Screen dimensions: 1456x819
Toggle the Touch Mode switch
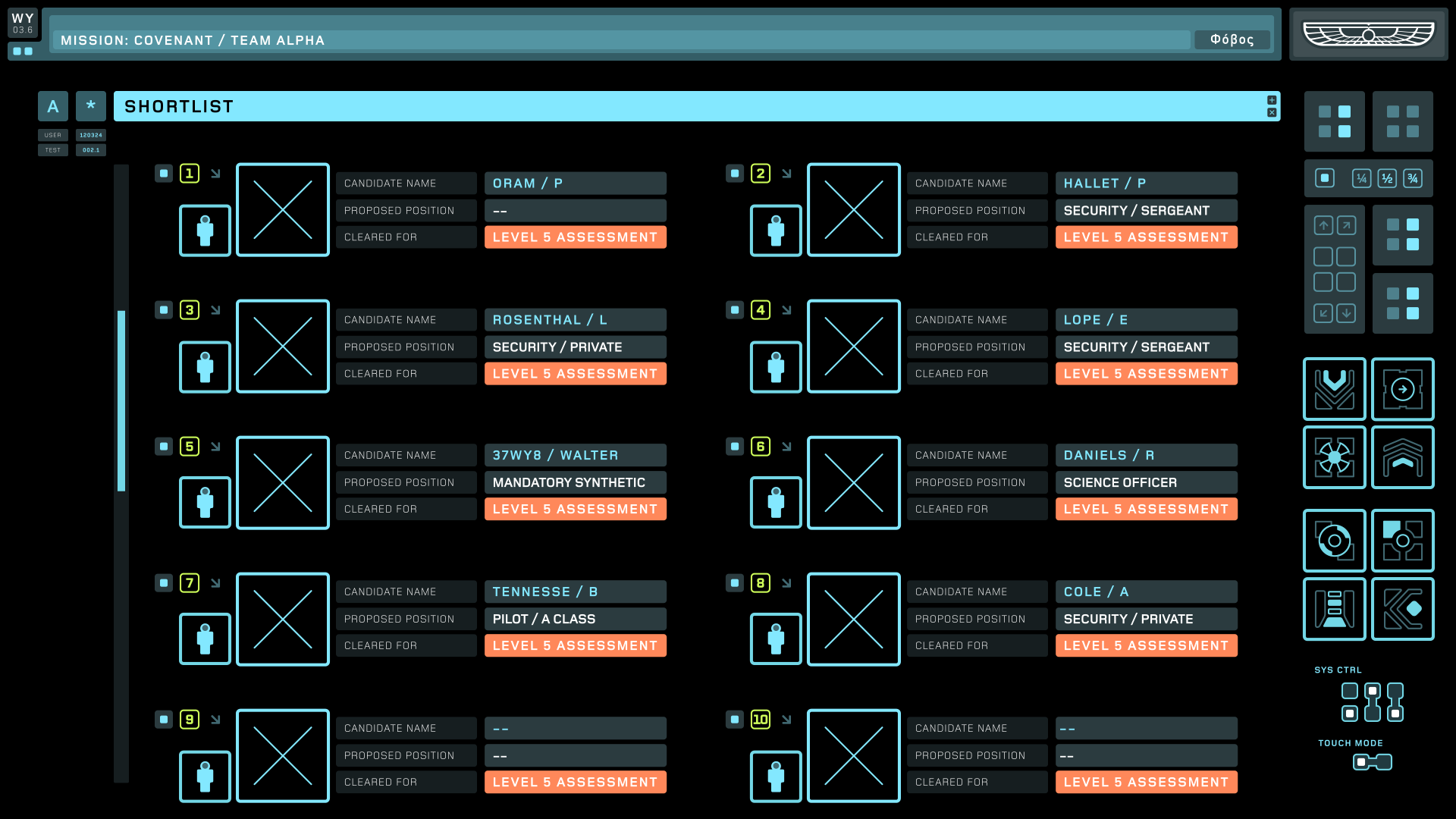pos(1372,762)
